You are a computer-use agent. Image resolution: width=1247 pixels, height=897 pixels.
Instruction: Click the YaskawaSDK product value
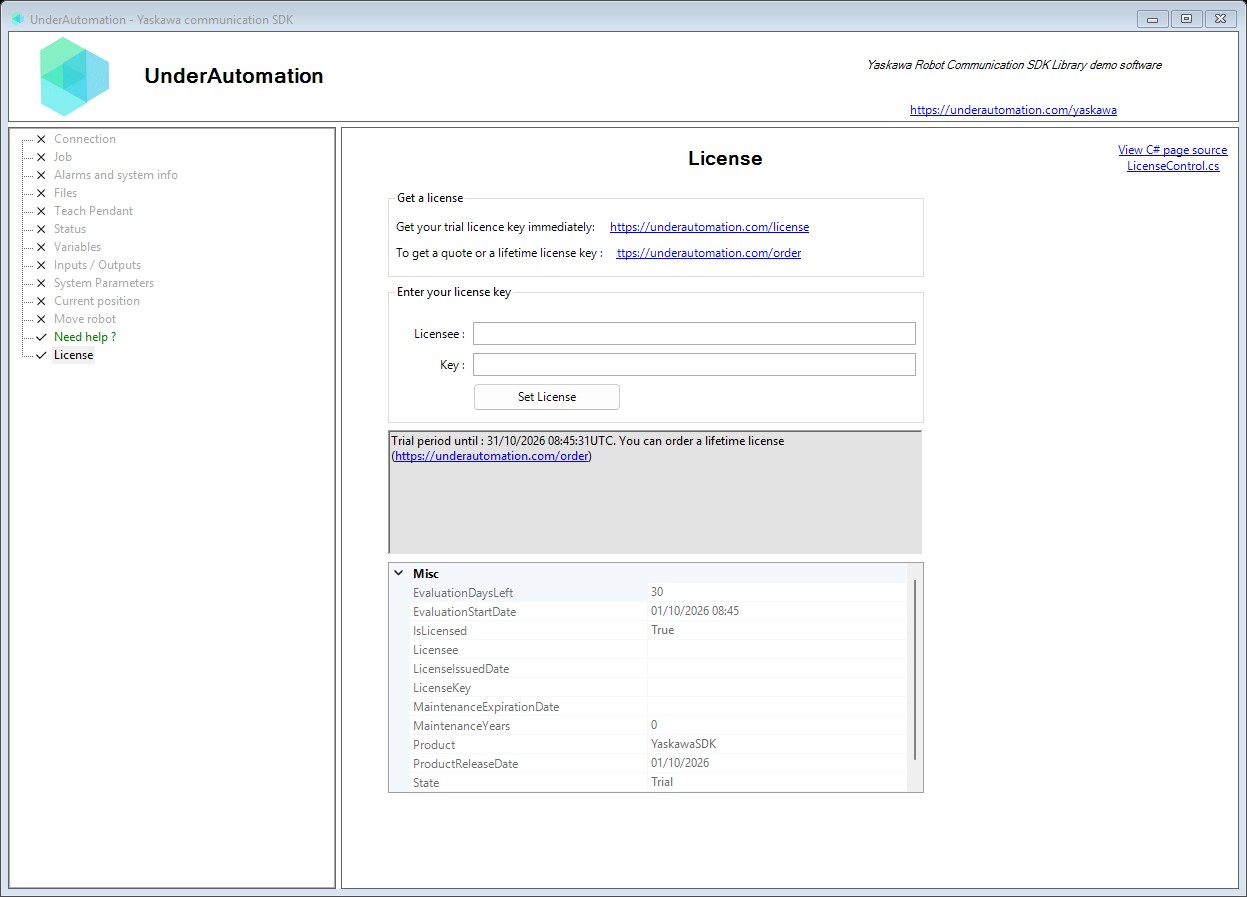coord(683,744)
